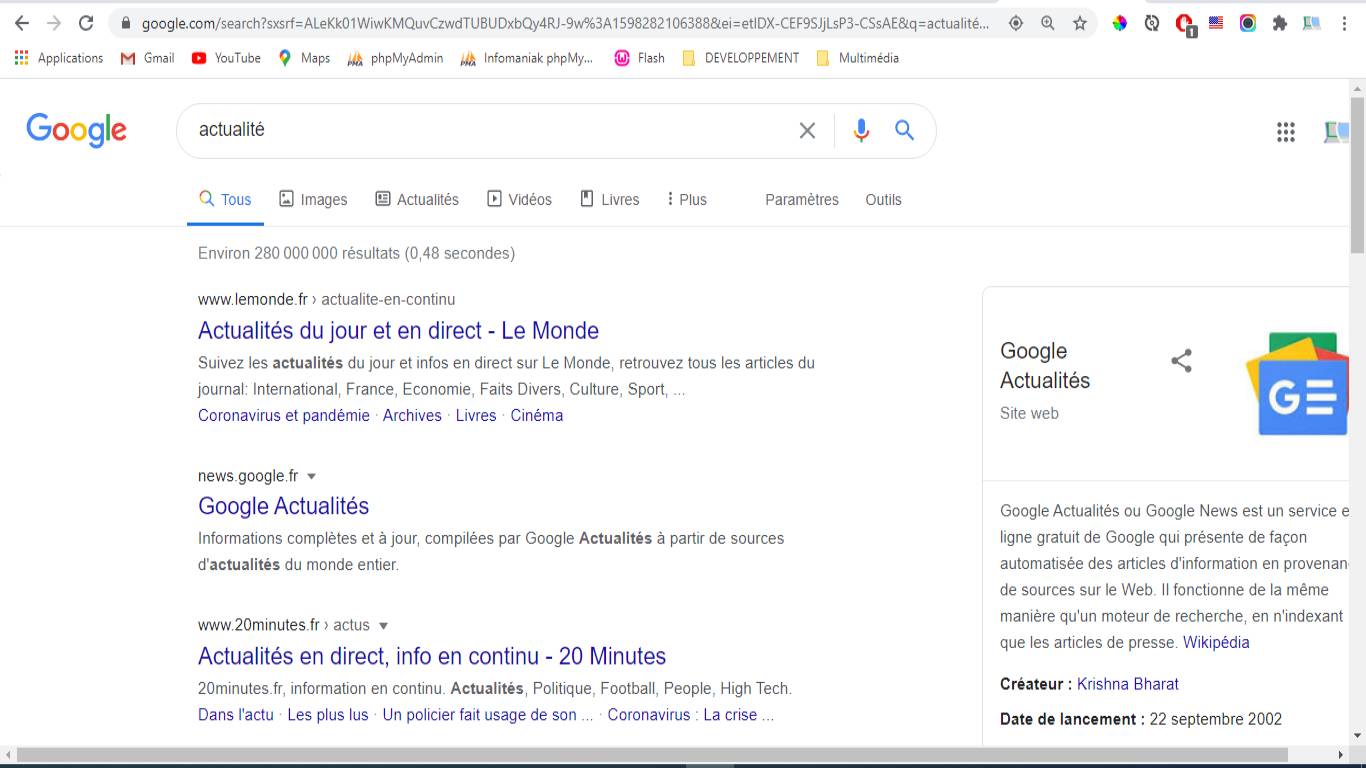Open the Google Actualités result

click(284, 506)
